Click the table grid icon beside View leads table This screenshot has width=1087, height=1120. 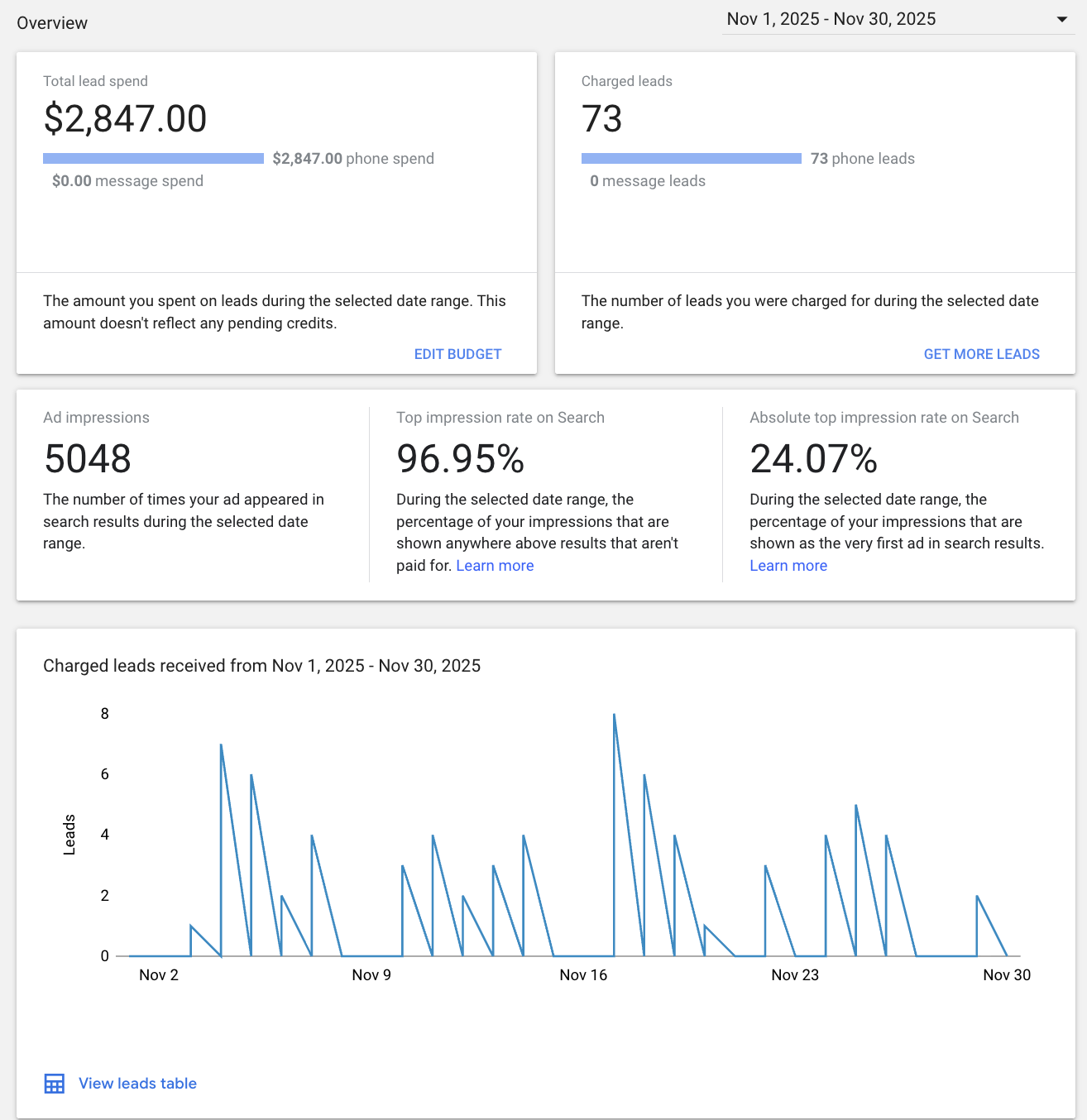point(55,1084)
